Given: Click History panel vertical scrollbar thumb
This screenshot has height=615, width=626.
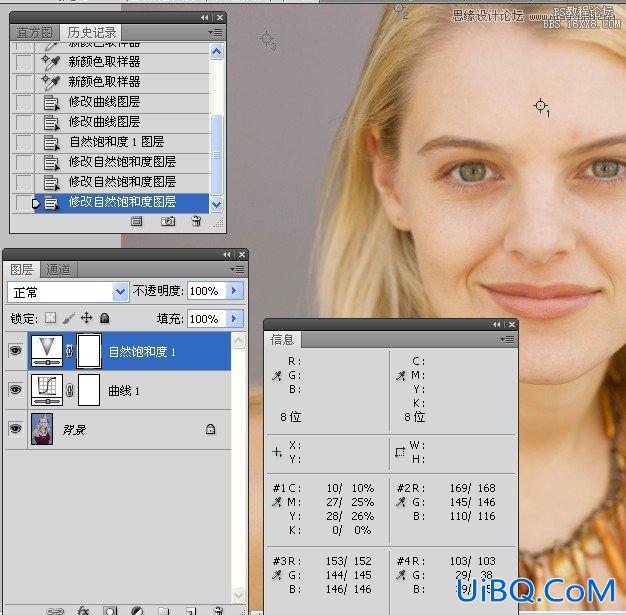Looking at the screenshot, I should [216, 155].
